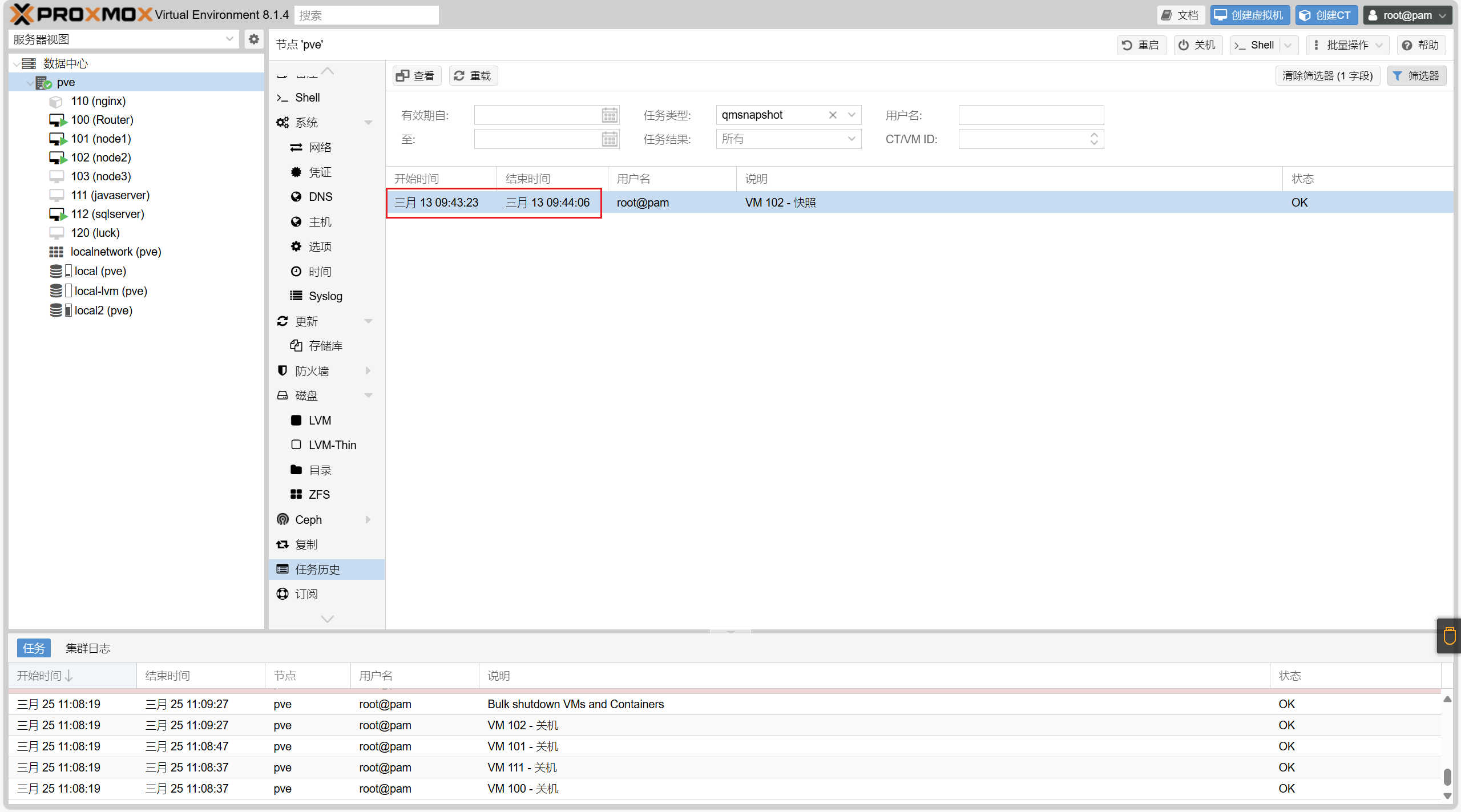Open 目录 directory page
This screenshot has width=1461, height=812.
click(x=320, y=470)
